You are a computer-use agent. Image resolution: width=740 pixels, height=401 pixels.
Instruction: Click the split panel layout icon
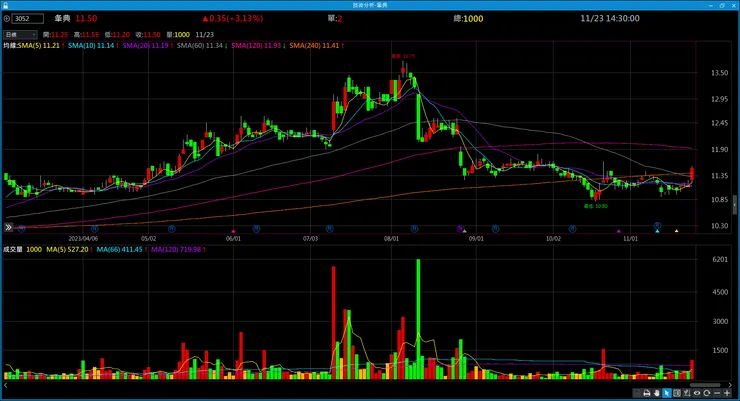677,393
